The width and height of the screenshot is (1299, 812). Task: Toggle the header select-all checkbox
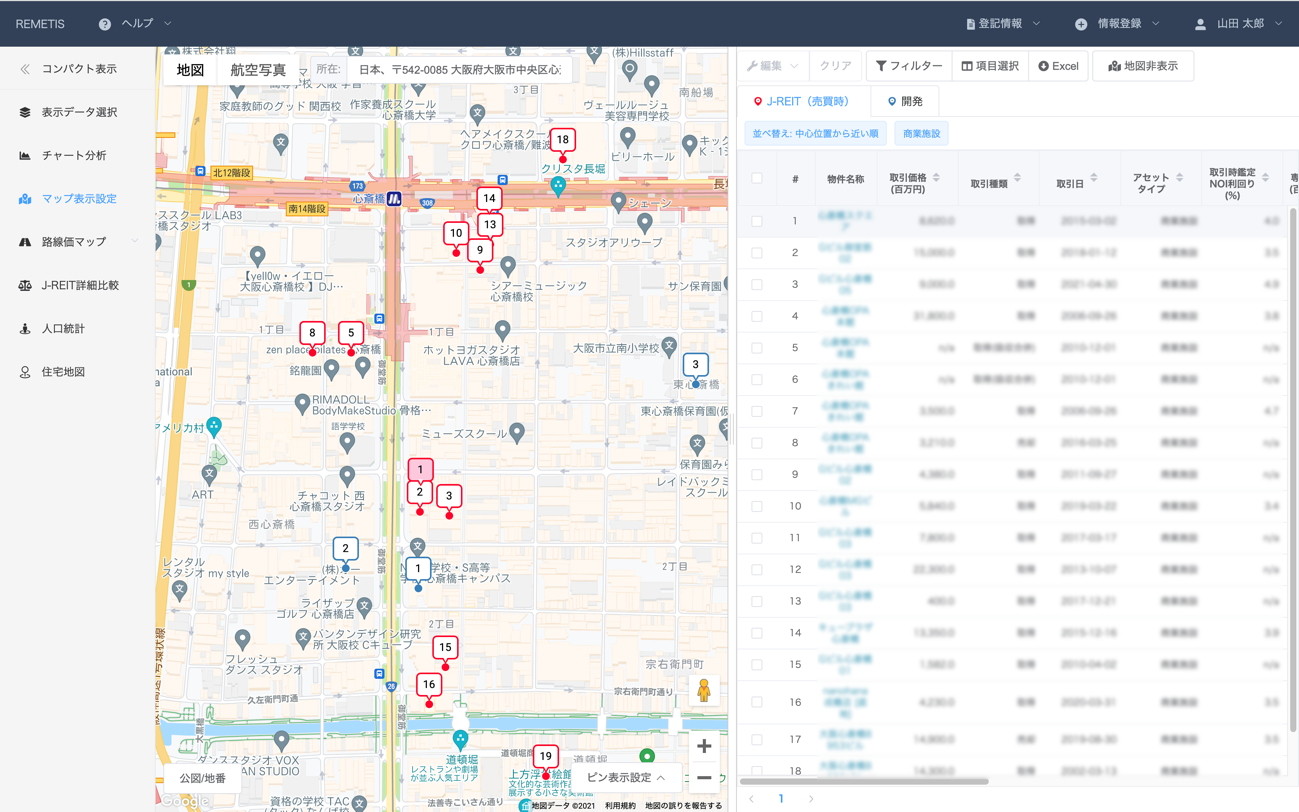click(x=757, y=179)
